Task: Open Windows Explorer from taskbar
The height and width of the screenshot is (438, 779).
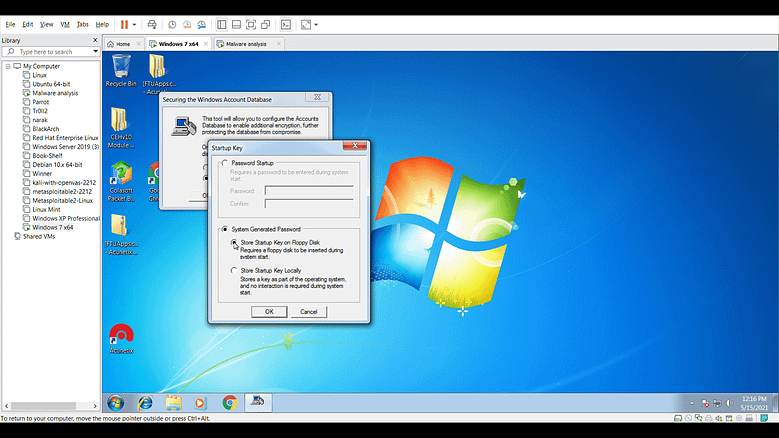Action: point(173,403)
